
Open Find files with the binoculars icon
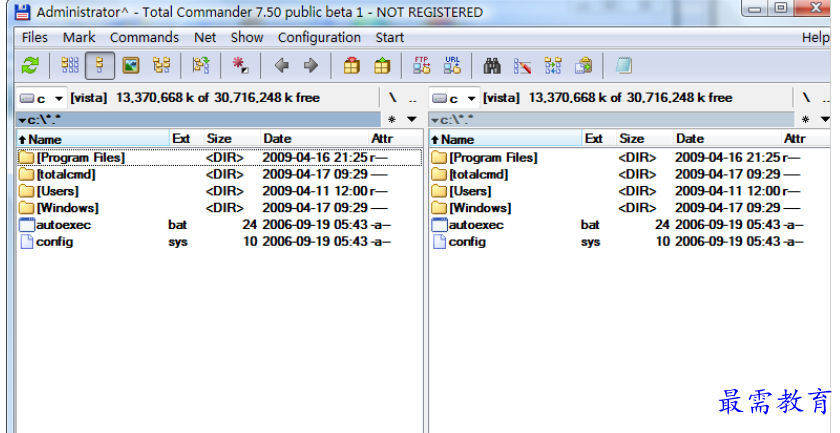(492, 66)
